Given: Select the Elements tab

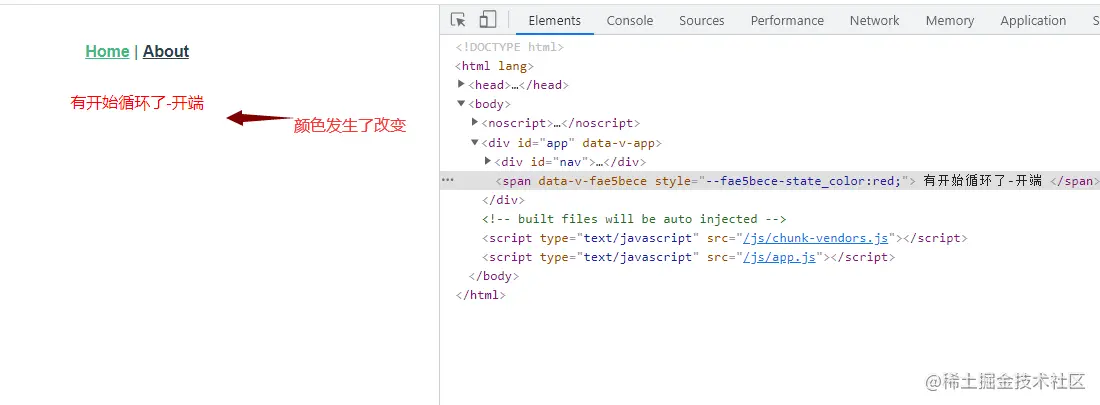Looking at the screenshot, I should coord(554,20).
